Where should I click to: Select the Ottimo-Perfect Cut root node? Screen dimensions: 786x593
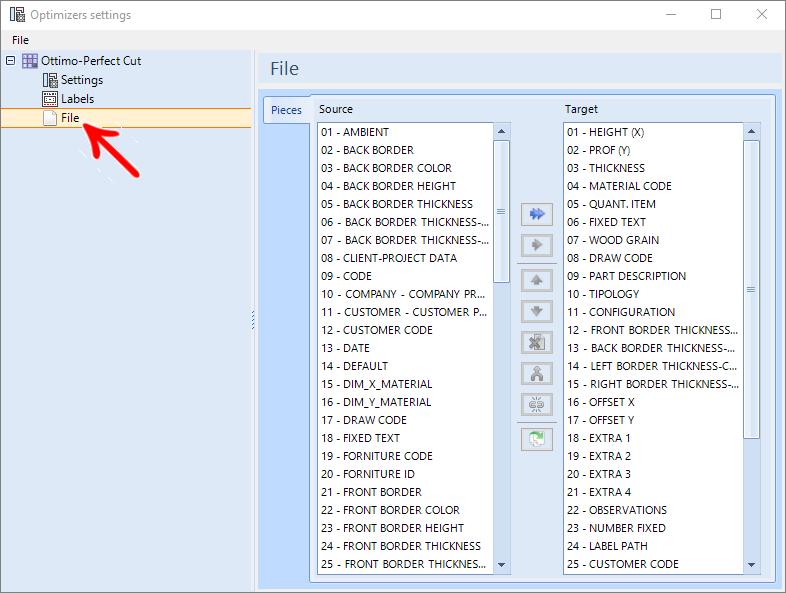pos(91,61)
